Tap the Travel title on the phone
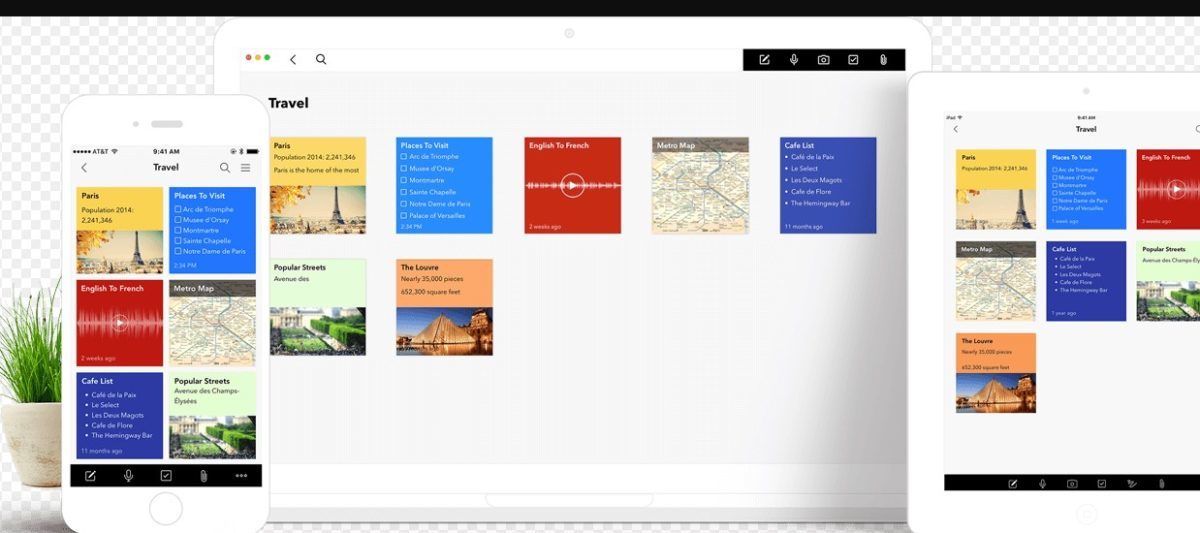Screen dimensions: 1200x533 (x=166, y=168)
